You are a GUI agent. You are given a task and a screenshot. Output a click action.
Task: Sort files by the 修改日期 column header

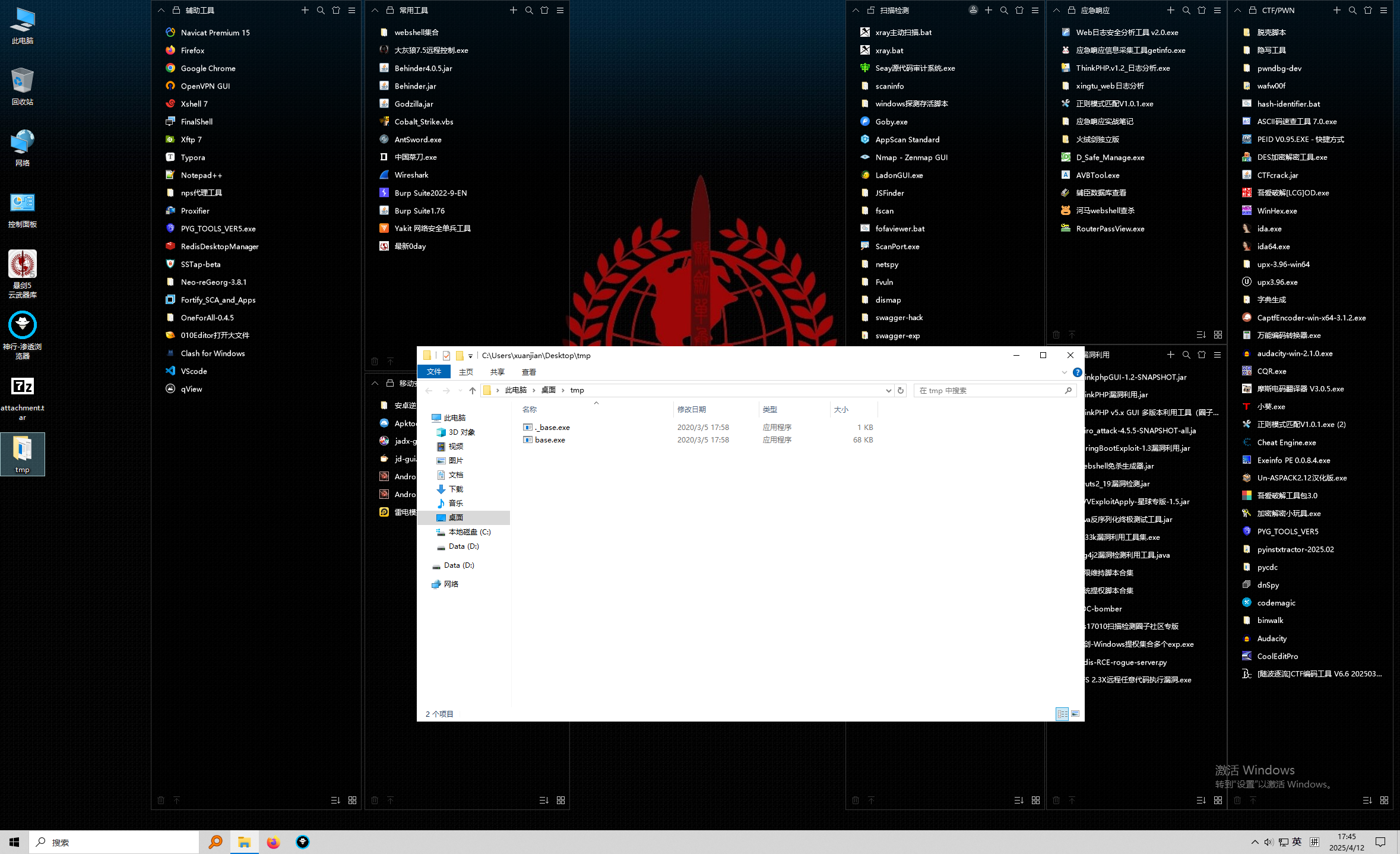692,409
